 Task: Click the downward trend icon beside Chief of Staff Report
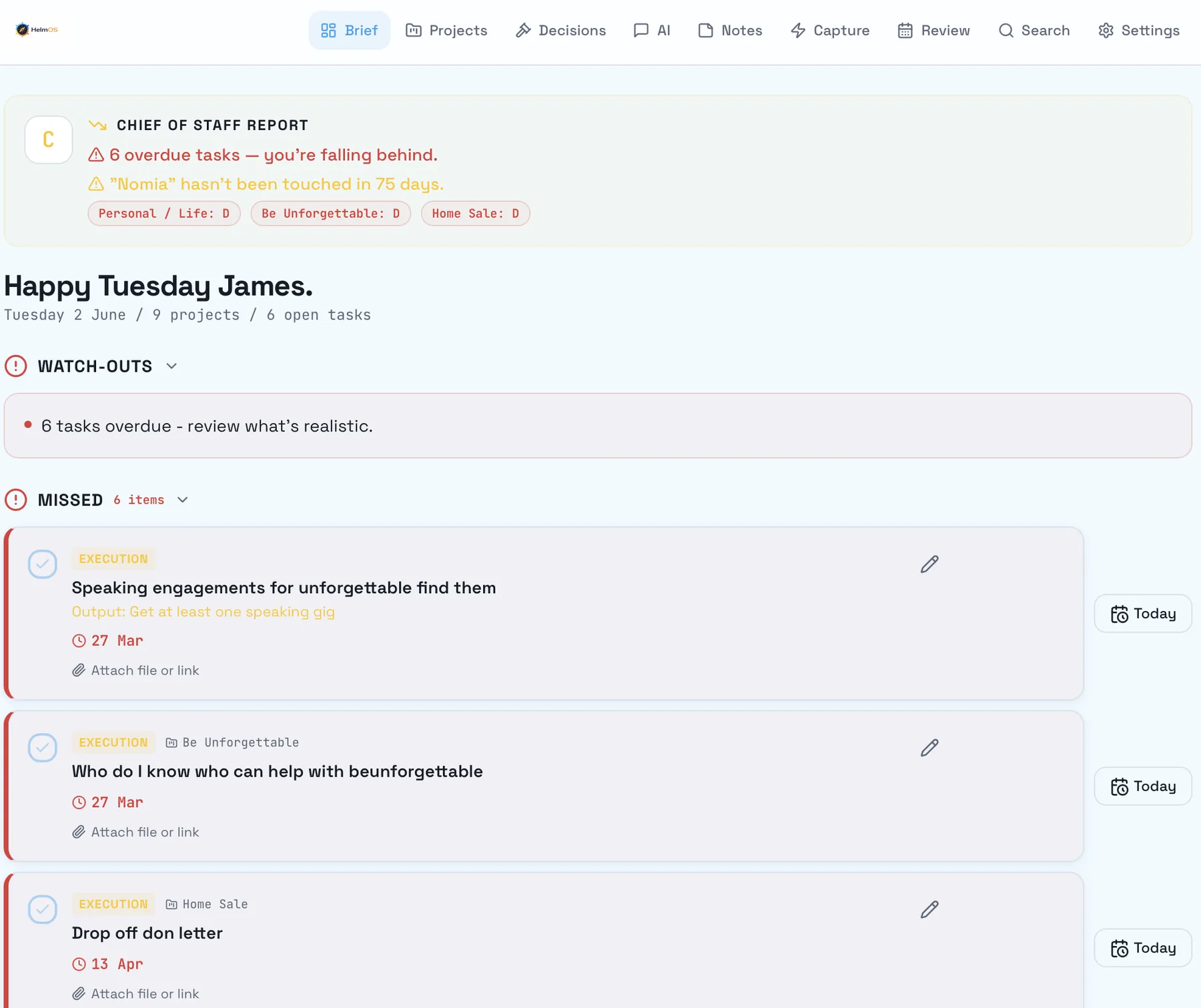[97, 125]
